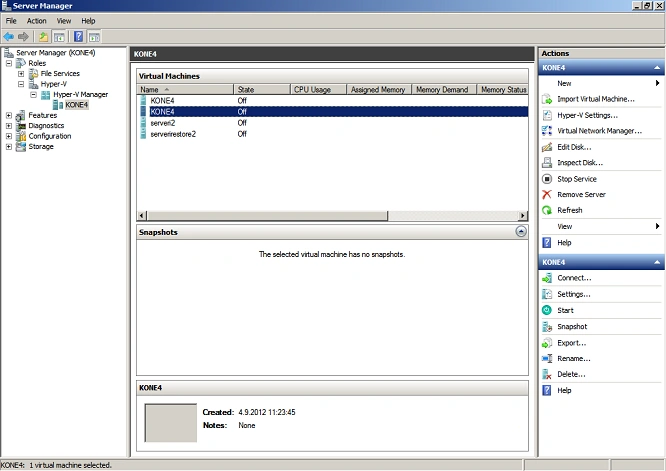The width and height of the screenshot is (666, 471).
Task: Collapse the Hyper-V Manager node
Action: [33, 94]
